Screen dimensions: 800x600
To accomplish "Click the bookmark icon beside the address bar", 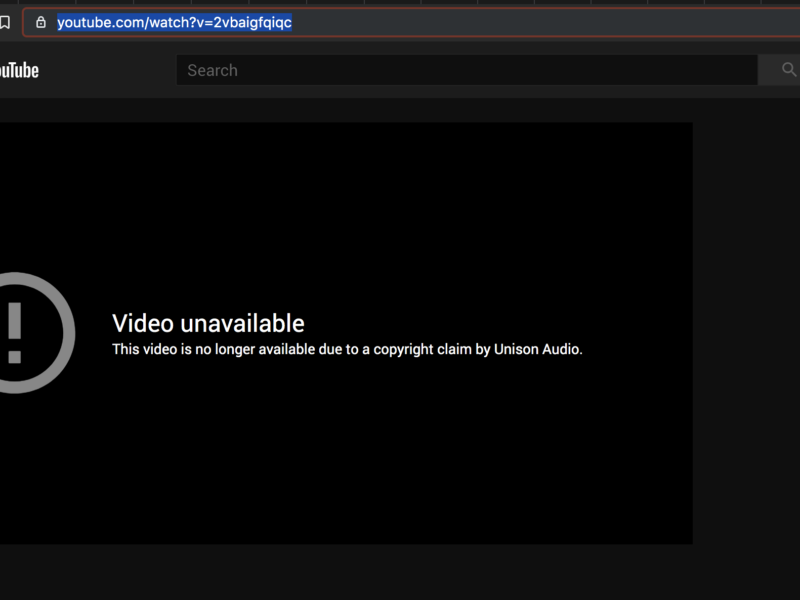I will (x=5, y=22).
